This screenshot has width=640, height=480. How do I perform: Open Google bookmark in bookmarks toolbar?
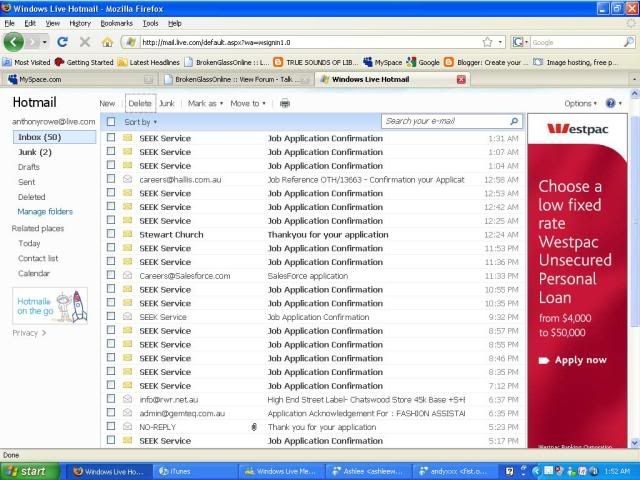[x=423, y=62]
